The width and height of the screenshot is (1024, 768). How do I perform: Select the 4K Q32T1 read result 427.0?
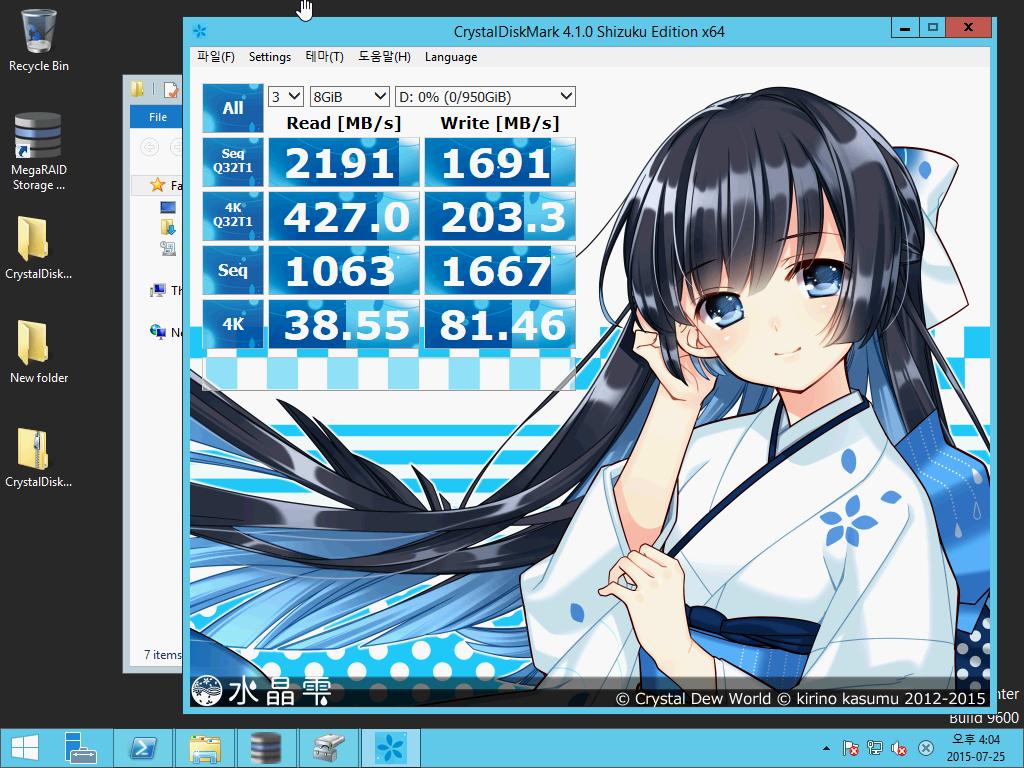point(344,216)
